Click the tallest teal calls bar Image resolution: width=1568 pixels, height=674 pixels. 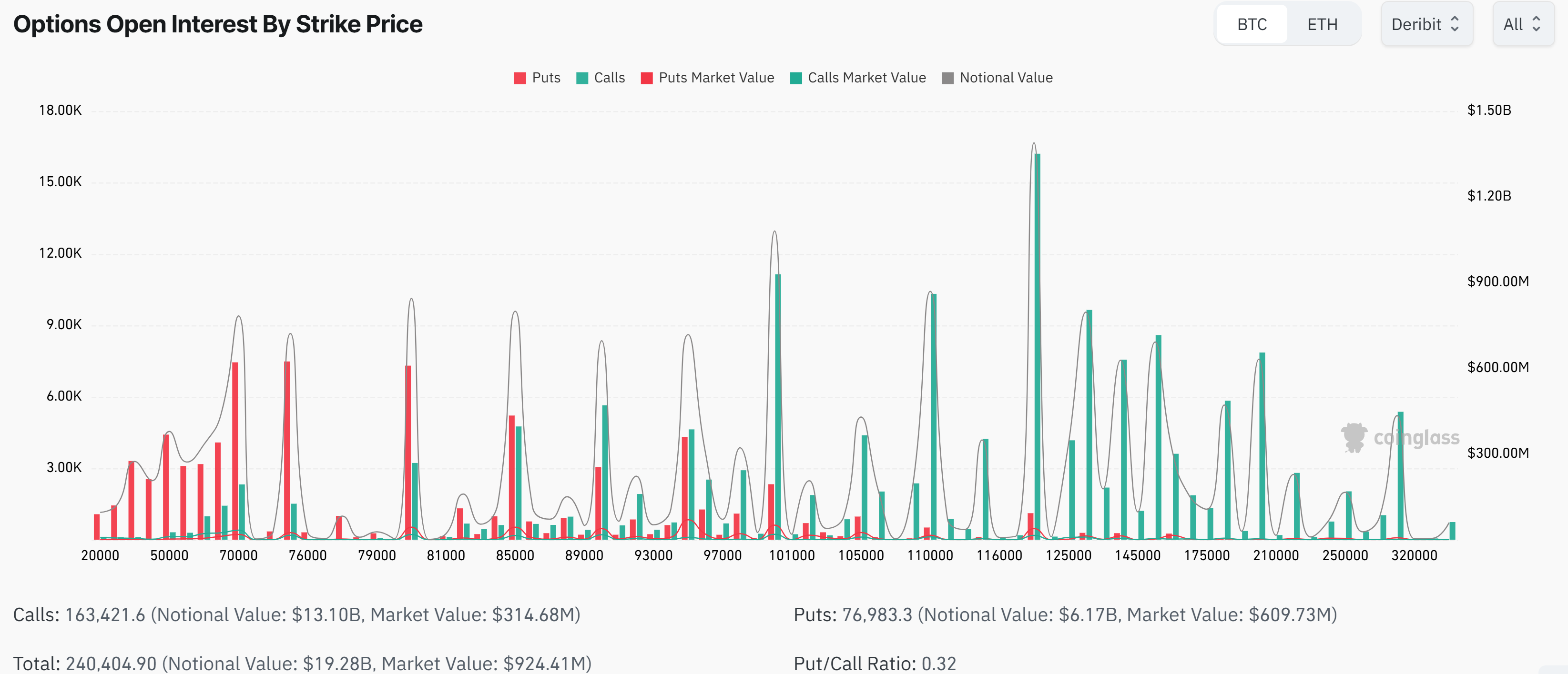(x=1037, y=347)
